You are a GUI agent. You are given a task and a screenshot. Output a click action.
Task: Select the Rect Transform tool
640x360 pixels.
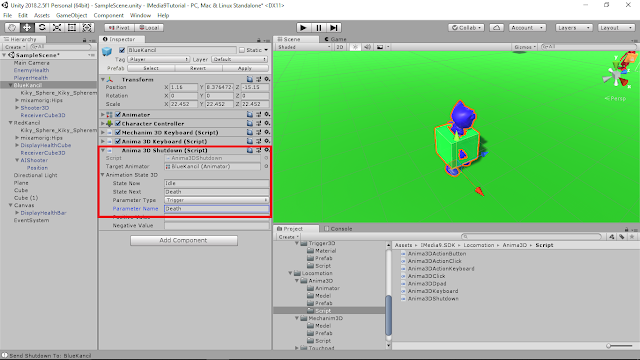pyautogui.click(x=72, y=27)
